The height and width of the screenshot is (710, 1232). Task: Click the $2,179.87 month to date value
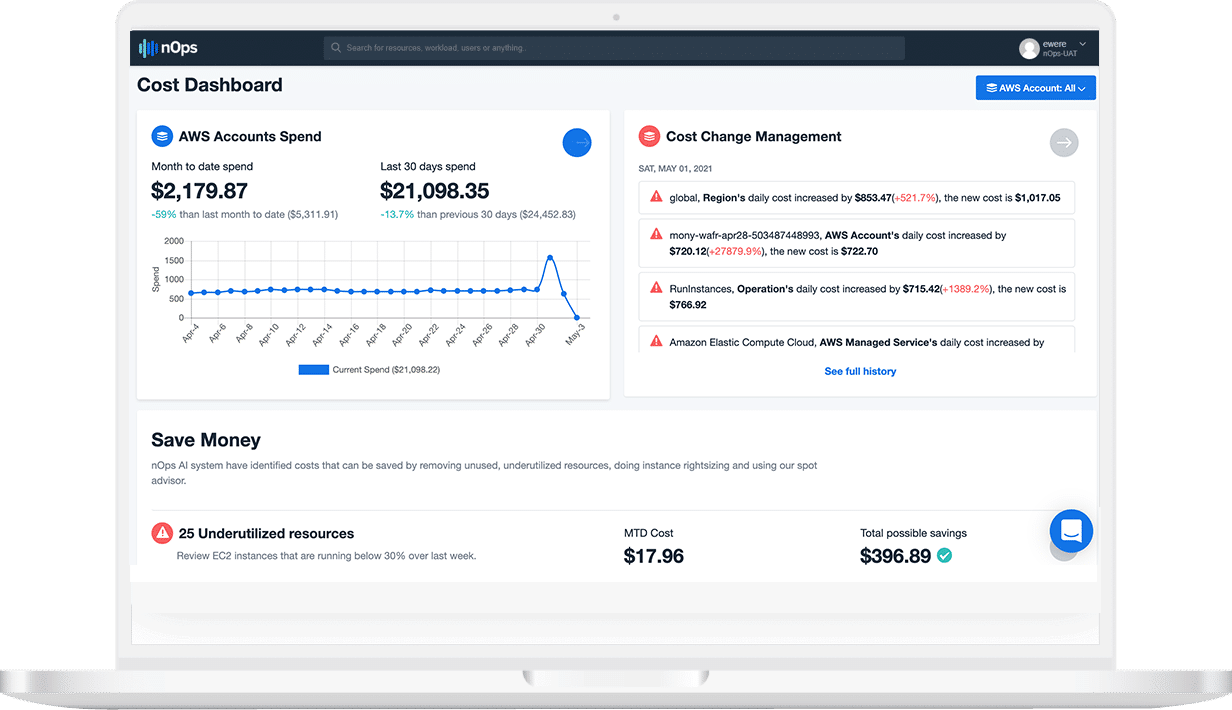pos(199,191)
